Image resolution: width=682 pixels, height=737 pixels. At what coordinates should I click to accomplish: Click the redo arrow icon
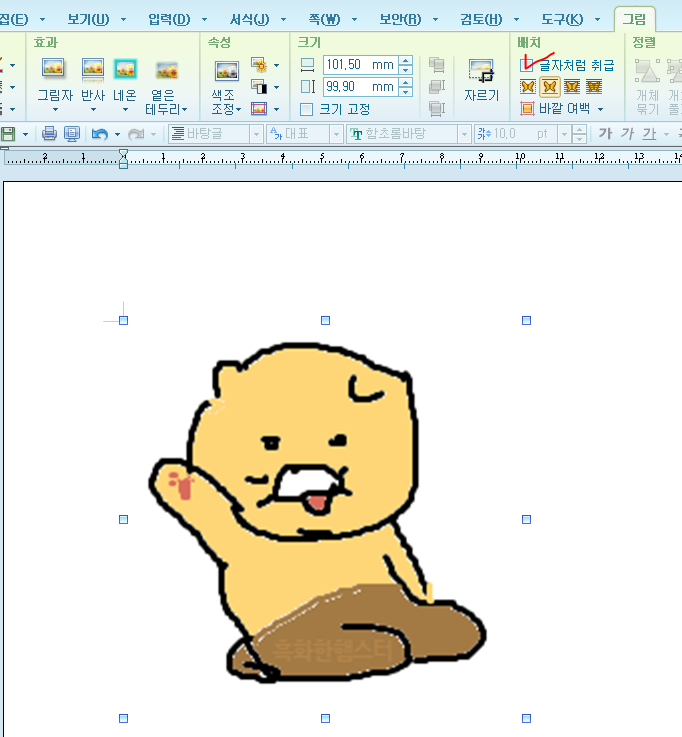click(x=136, y=134)
